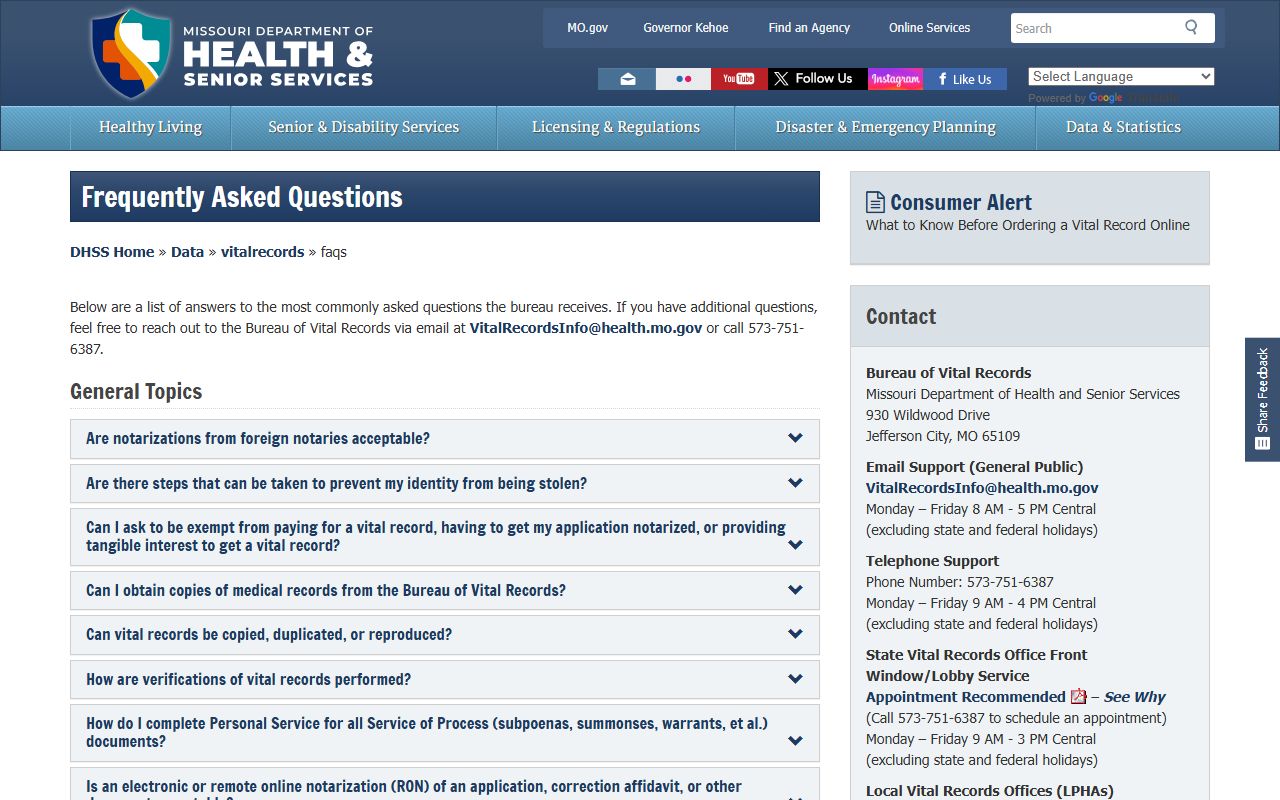1280x800 pixels.
Task: Expand the identity theft prevention question
Action: (x=445, y=483)
